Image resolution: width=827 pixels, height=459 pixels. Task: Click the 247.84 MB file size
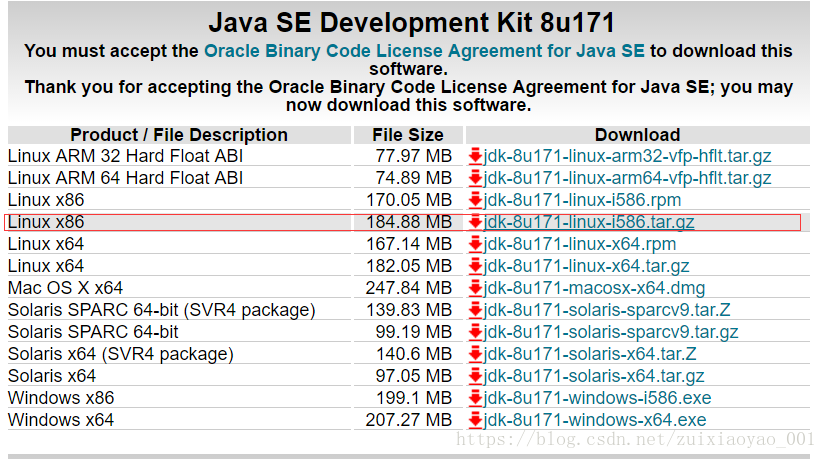click(x=409, y=288)
